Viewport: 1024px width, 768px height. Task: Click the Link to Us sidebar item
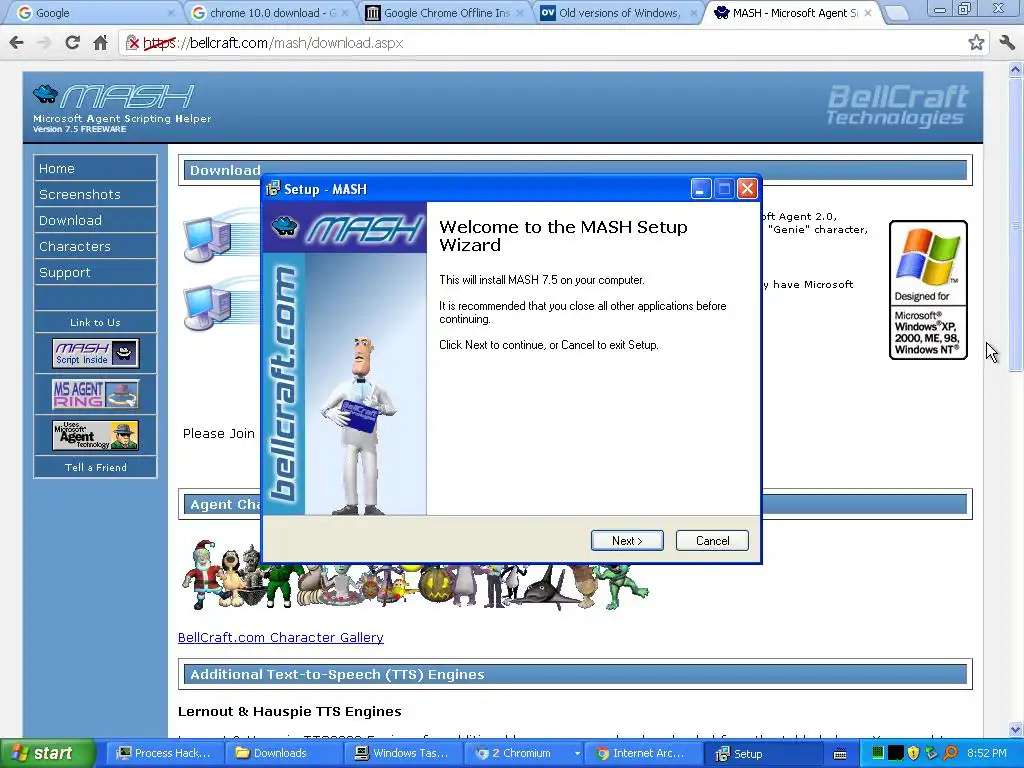coord(95,323)
